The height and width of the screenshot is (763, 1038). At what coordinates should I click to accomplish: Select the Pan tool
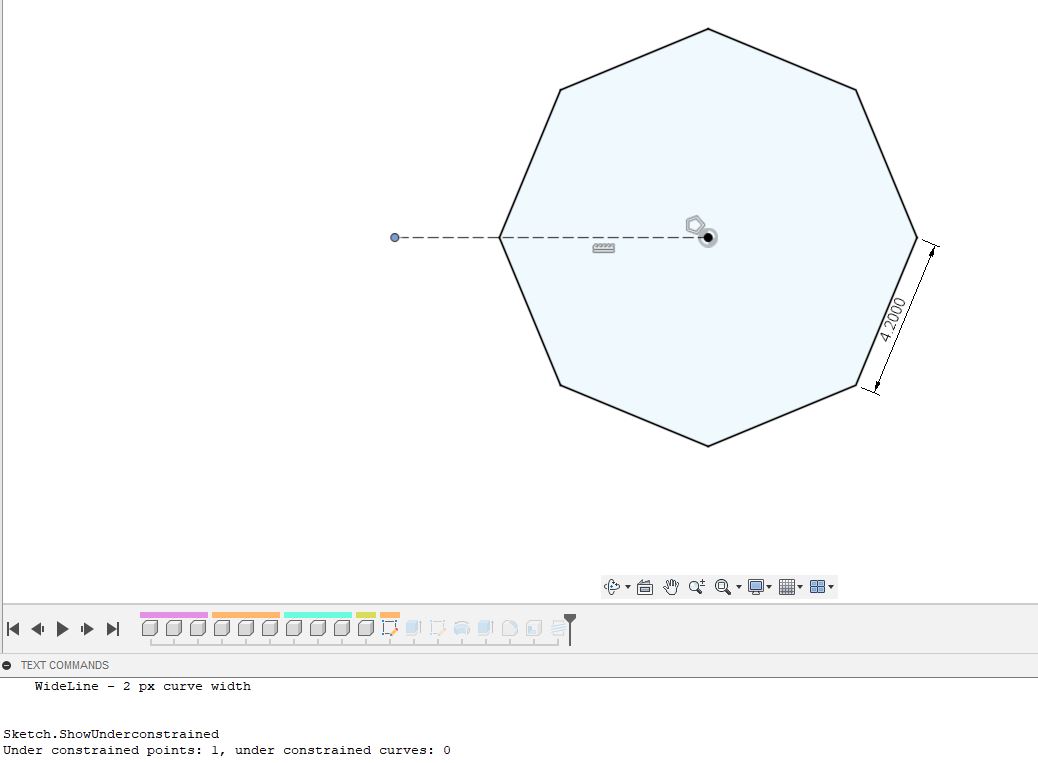(670, 586)
